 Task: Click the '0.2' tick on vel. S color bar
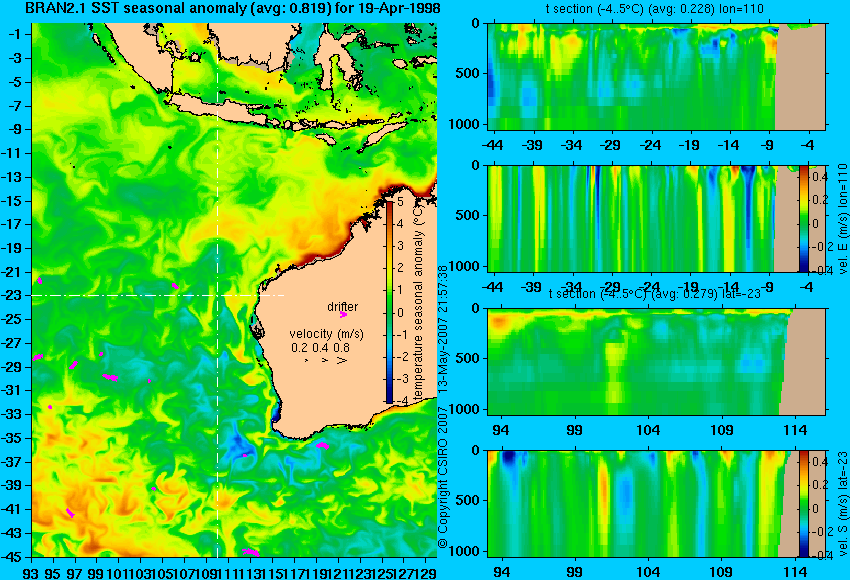tap(819, 485)
